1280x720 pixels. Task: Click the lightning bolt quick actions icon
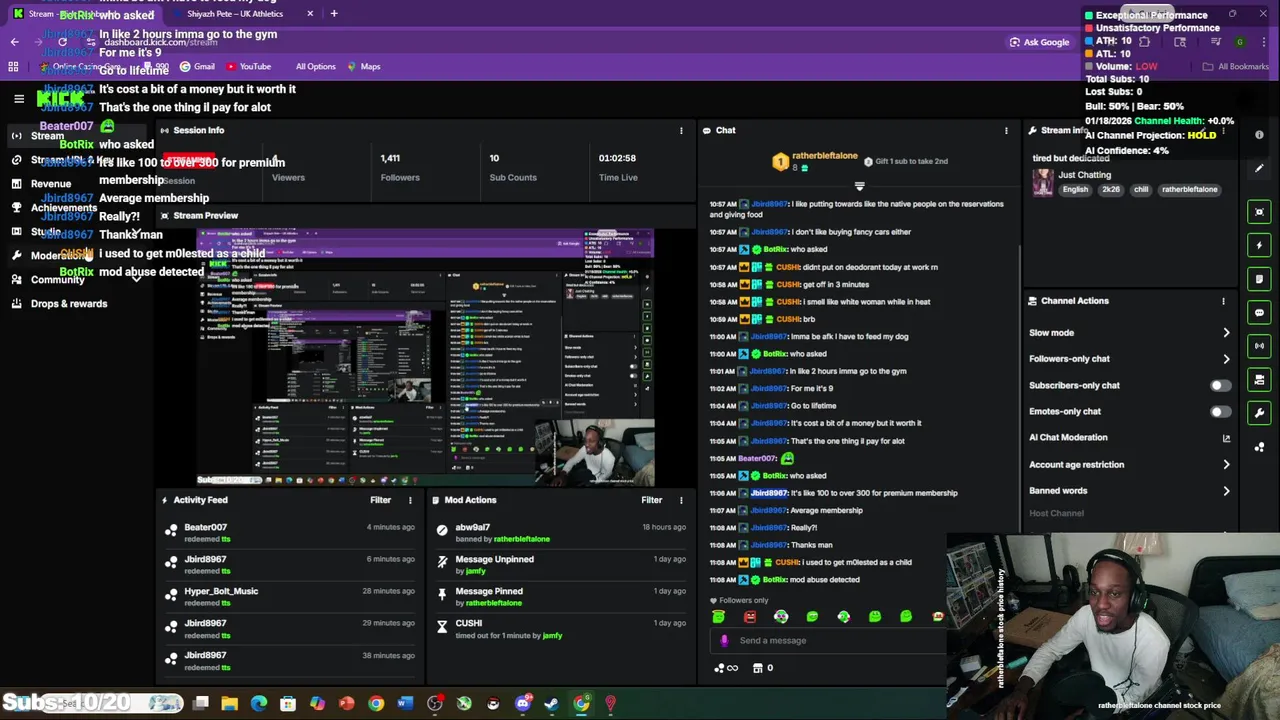point(1259,245)
